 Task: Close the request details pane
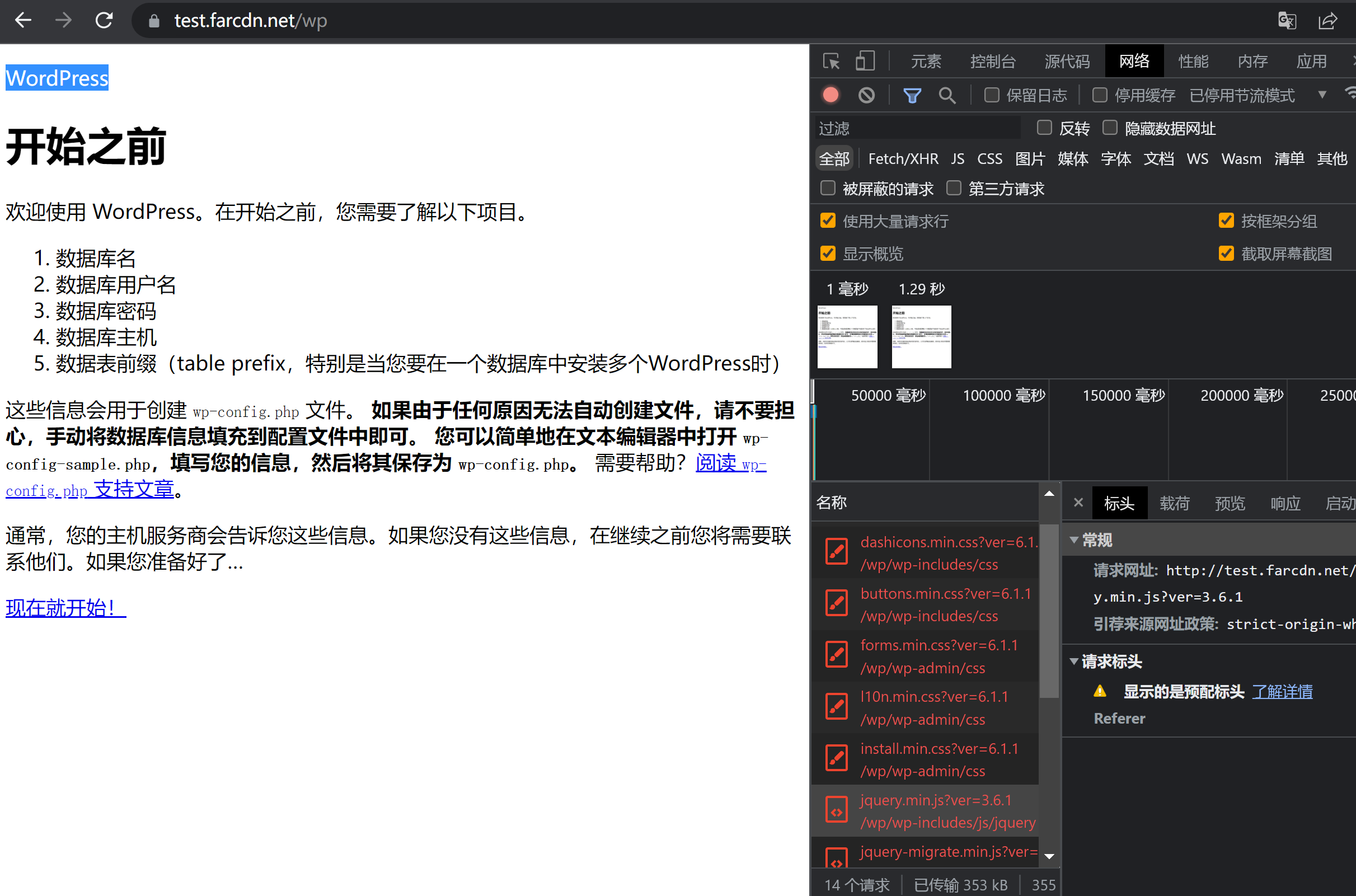1078,502
